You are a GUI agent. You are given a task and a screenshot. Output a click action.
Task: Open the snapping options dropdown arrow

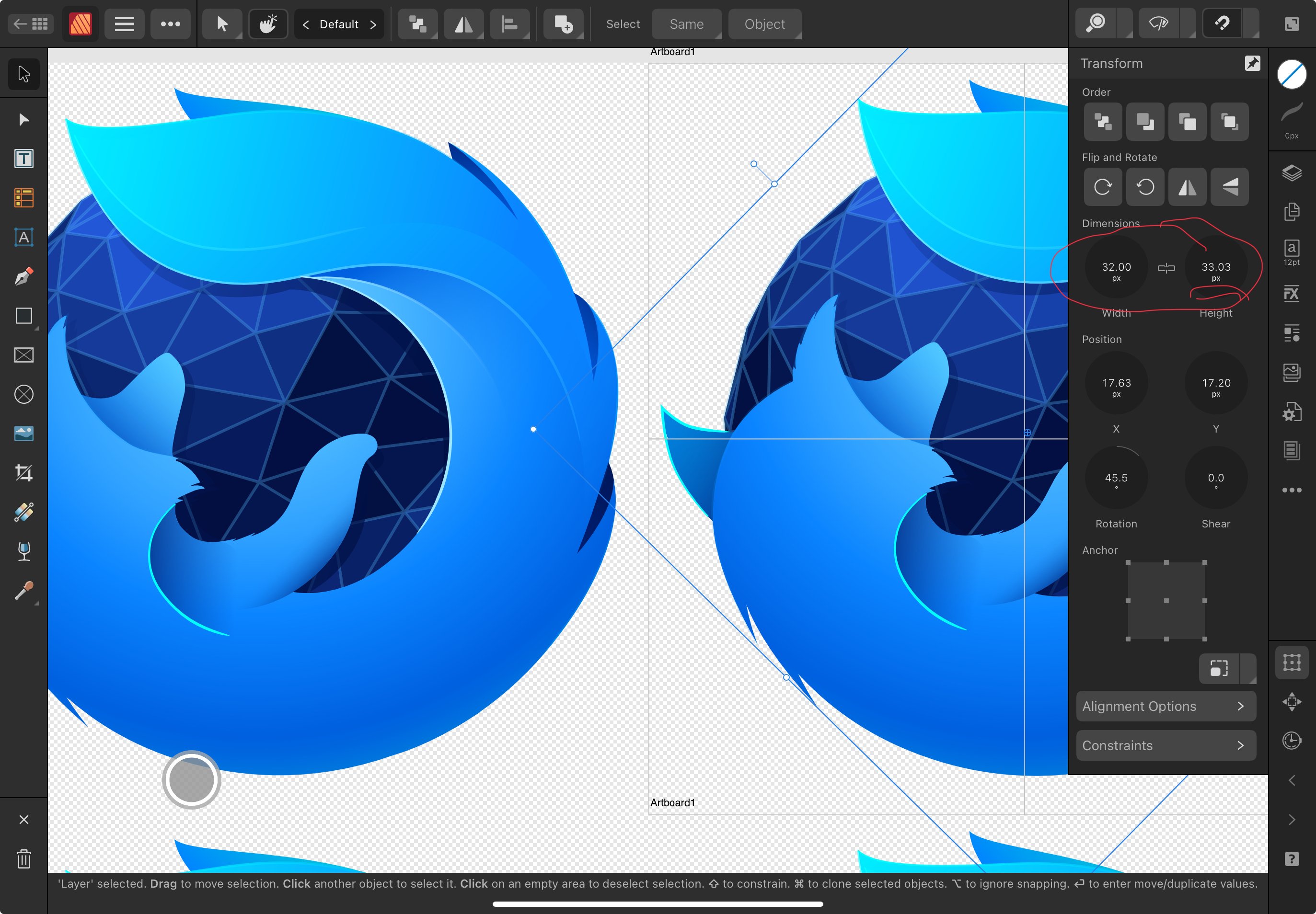click(x=1252, y=23)
